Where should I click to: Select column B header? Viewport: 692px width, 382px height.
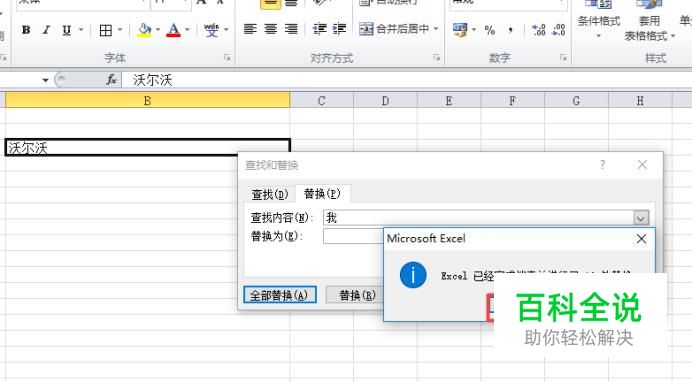(147, 101)
